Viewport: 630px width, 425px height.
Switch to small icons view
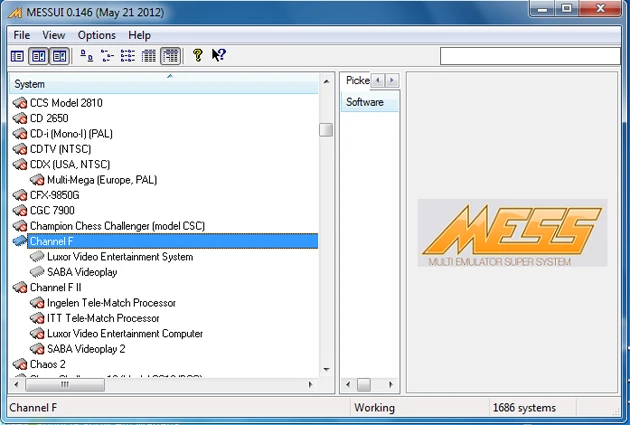click(107, 56)
